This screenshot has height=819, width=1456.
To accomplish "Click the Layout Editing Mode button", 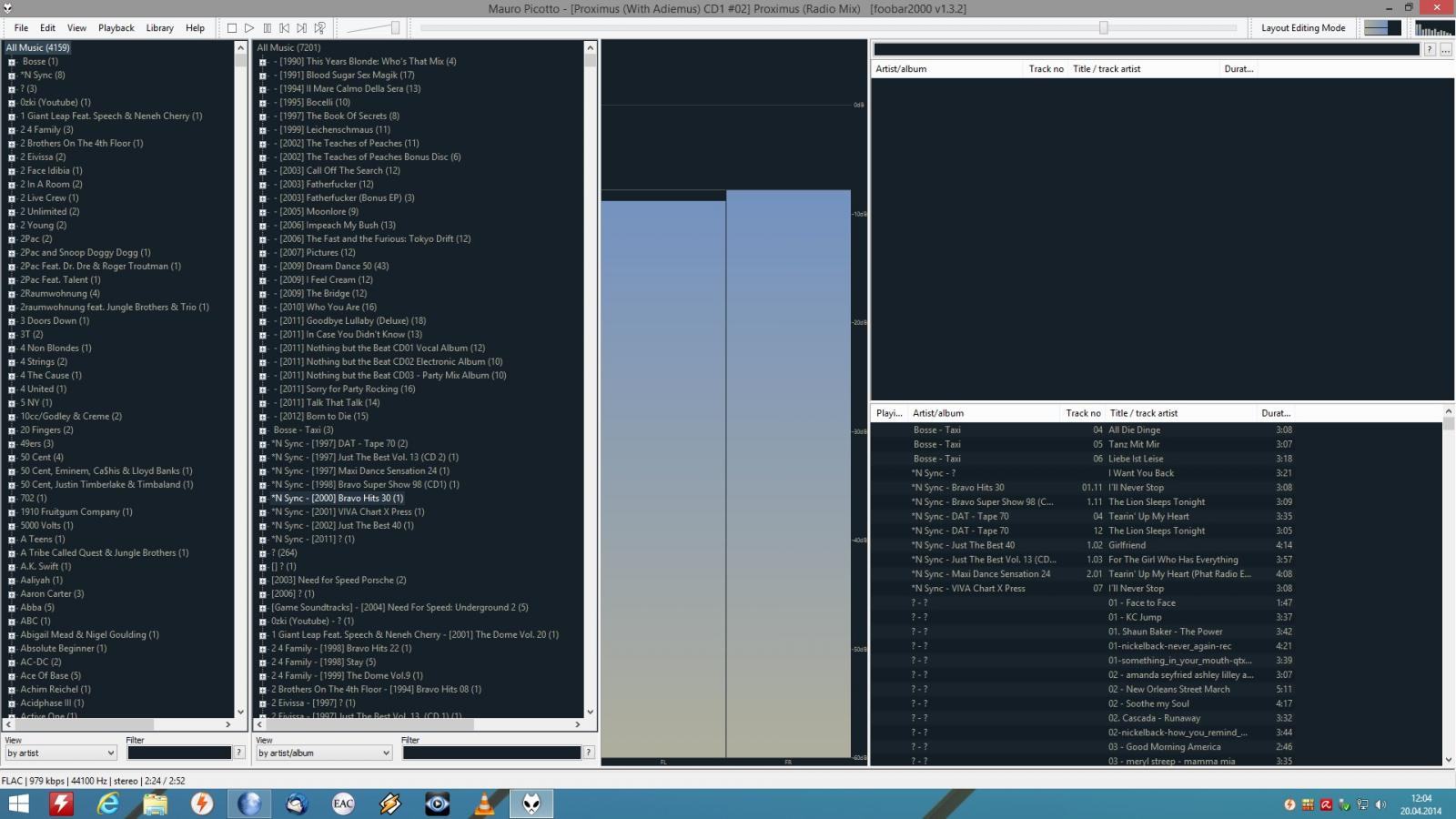I will click(x=1303, y=28).
